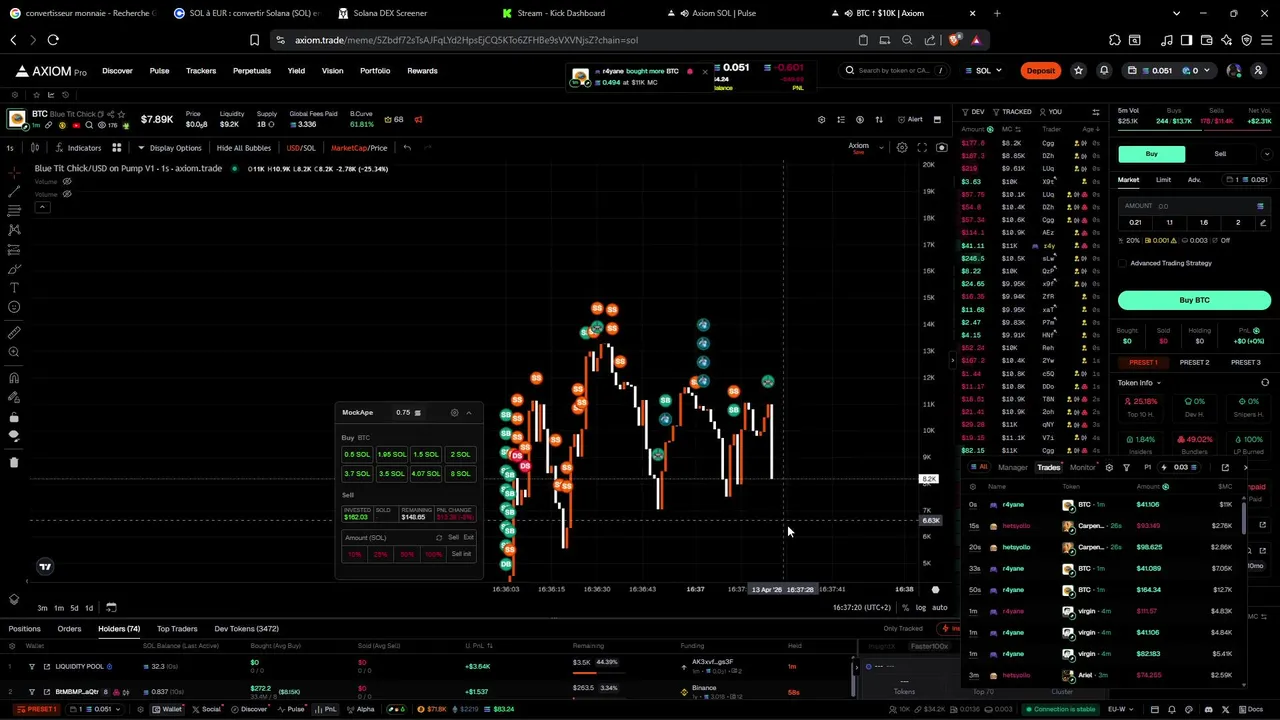The image size is (1280, 720).
Task: Undo the last chart action
Action: [x=407, y=148]
